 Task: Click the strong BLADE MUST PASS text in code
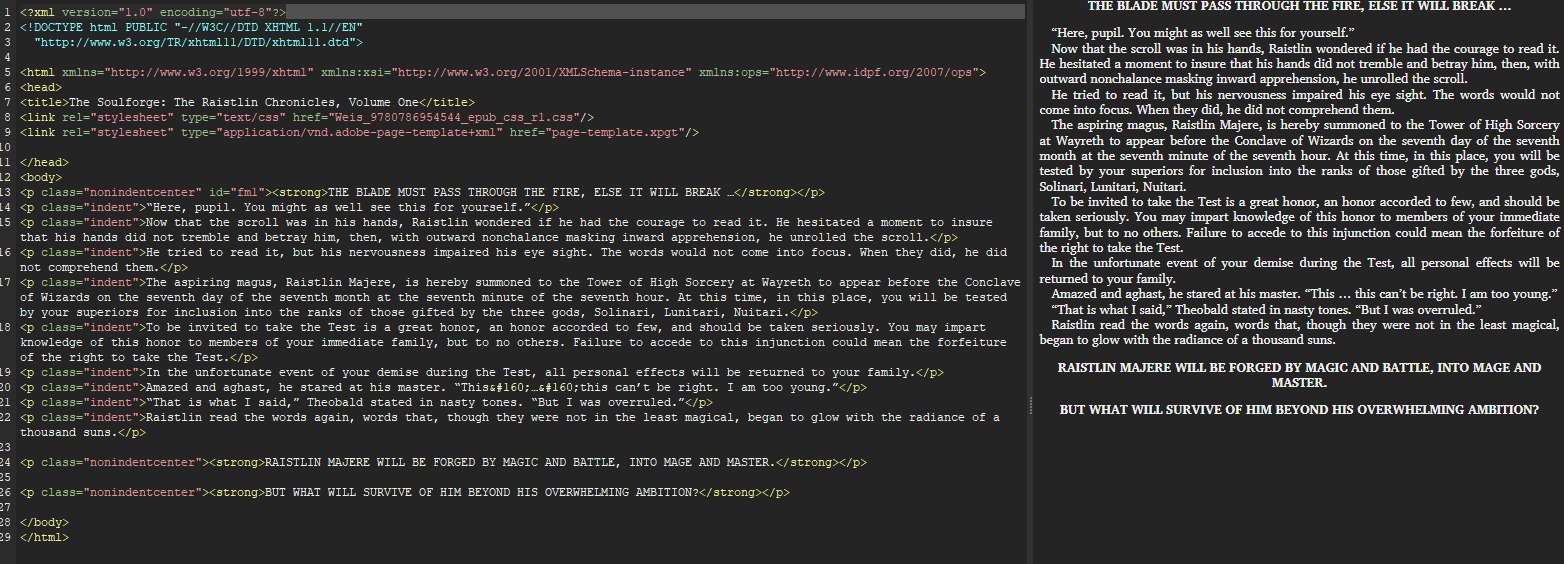click(x=531, y=192)
